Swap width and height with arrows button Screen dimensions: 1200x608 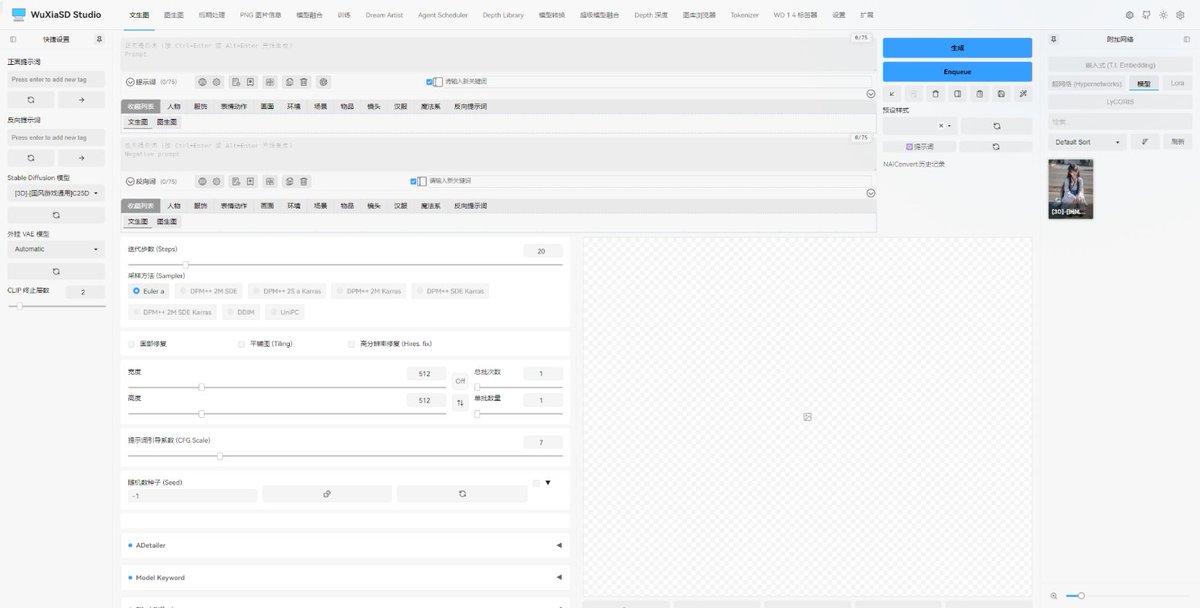coord(460,402)
